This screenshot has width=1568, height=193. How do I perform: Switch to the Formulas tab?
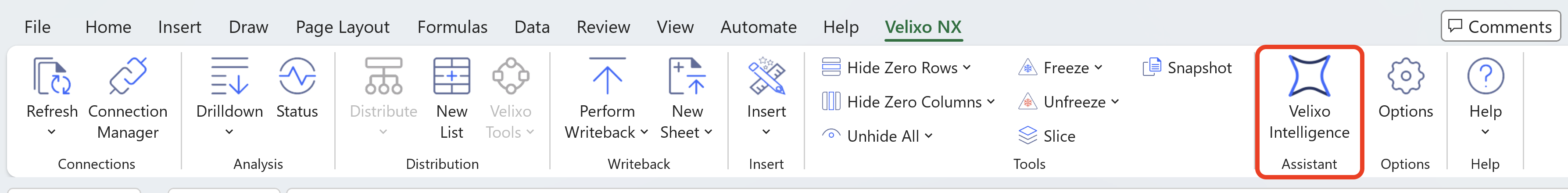452,27
